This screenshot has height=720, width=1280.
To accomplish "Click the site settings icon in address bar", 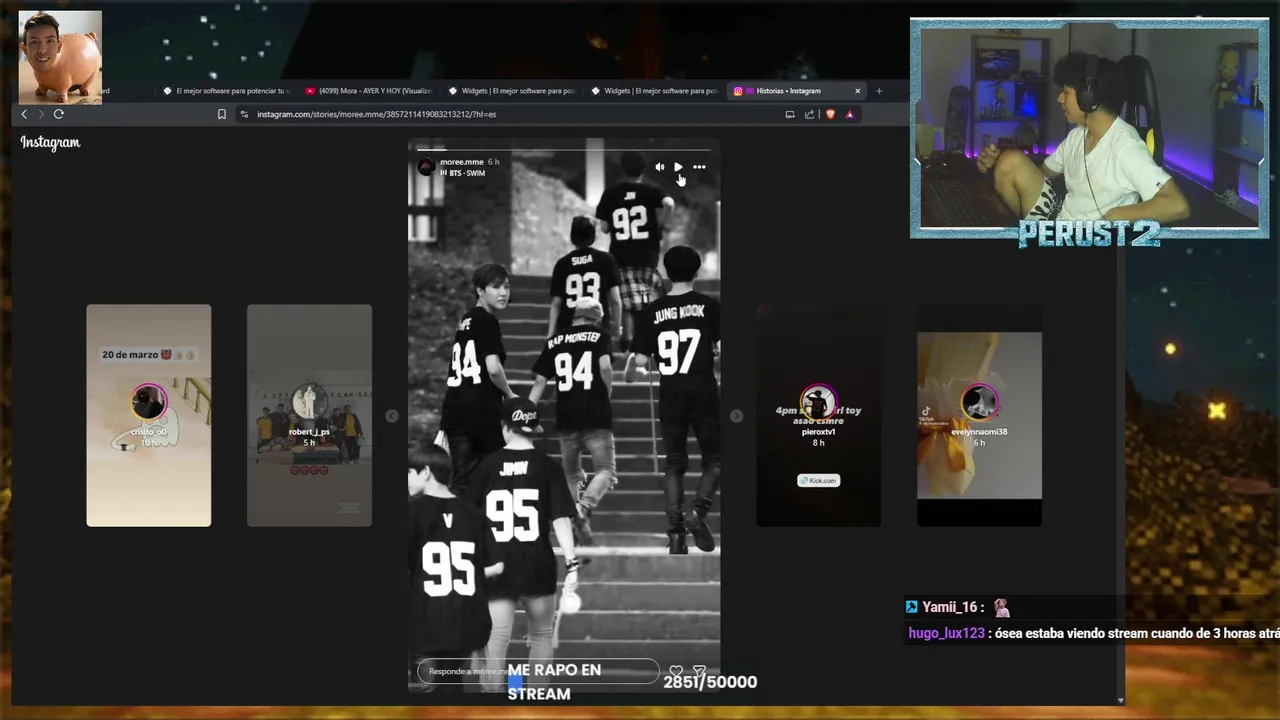I will coord(245,114).
